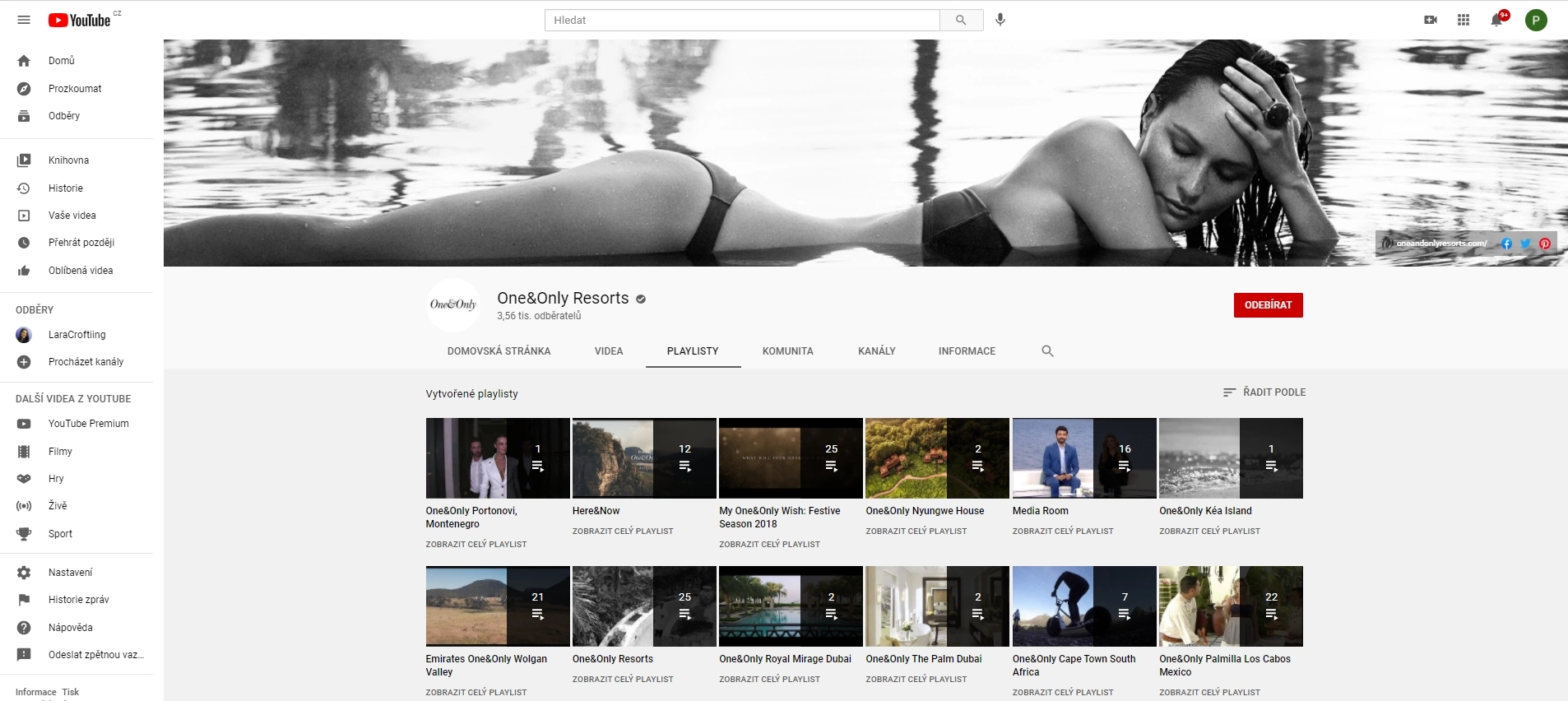Open One&Only Resorts playlist thumbnail
The image size is (1568, 701).
pyautogui.click(x=644, y=606)
